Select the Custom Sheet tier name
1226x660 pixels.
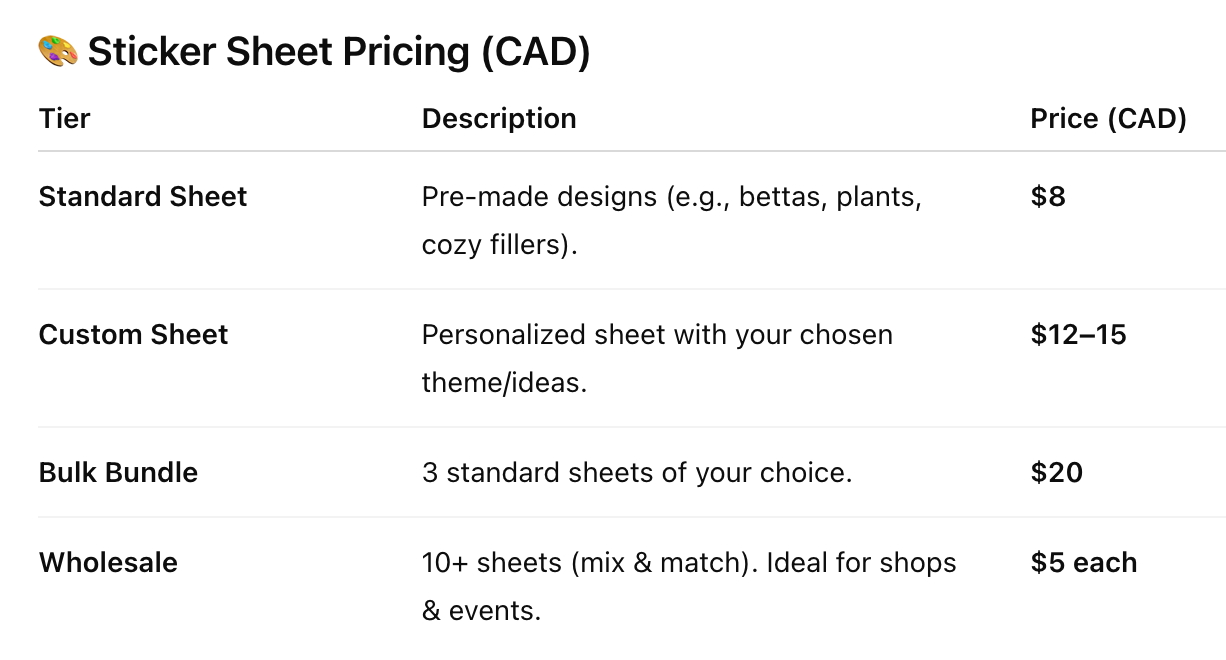point(133,335)
